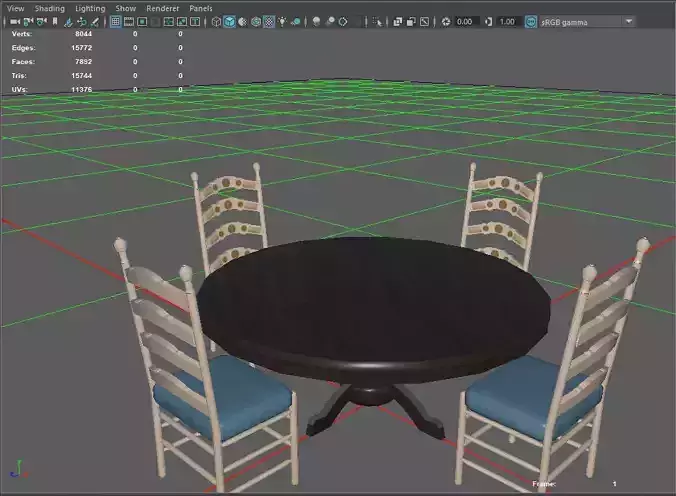Open the Panels menu
Screen dimensions: 676x496
tap(200, 8)
